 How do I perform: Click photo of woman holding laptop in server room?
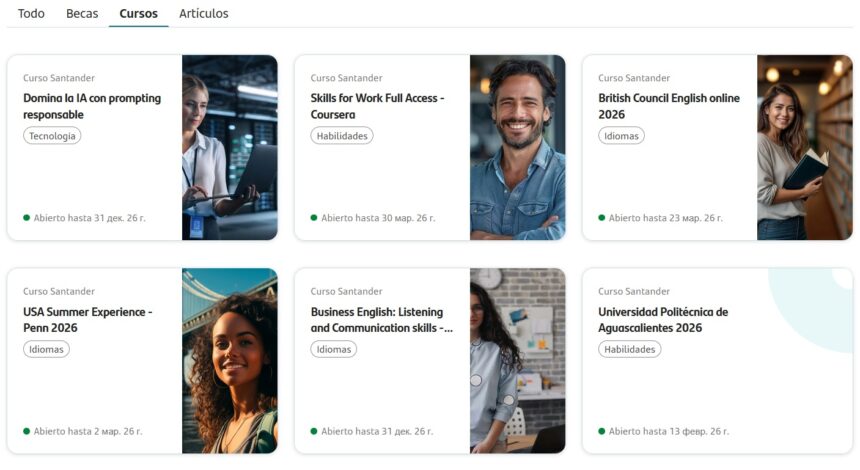pos(230,147)
